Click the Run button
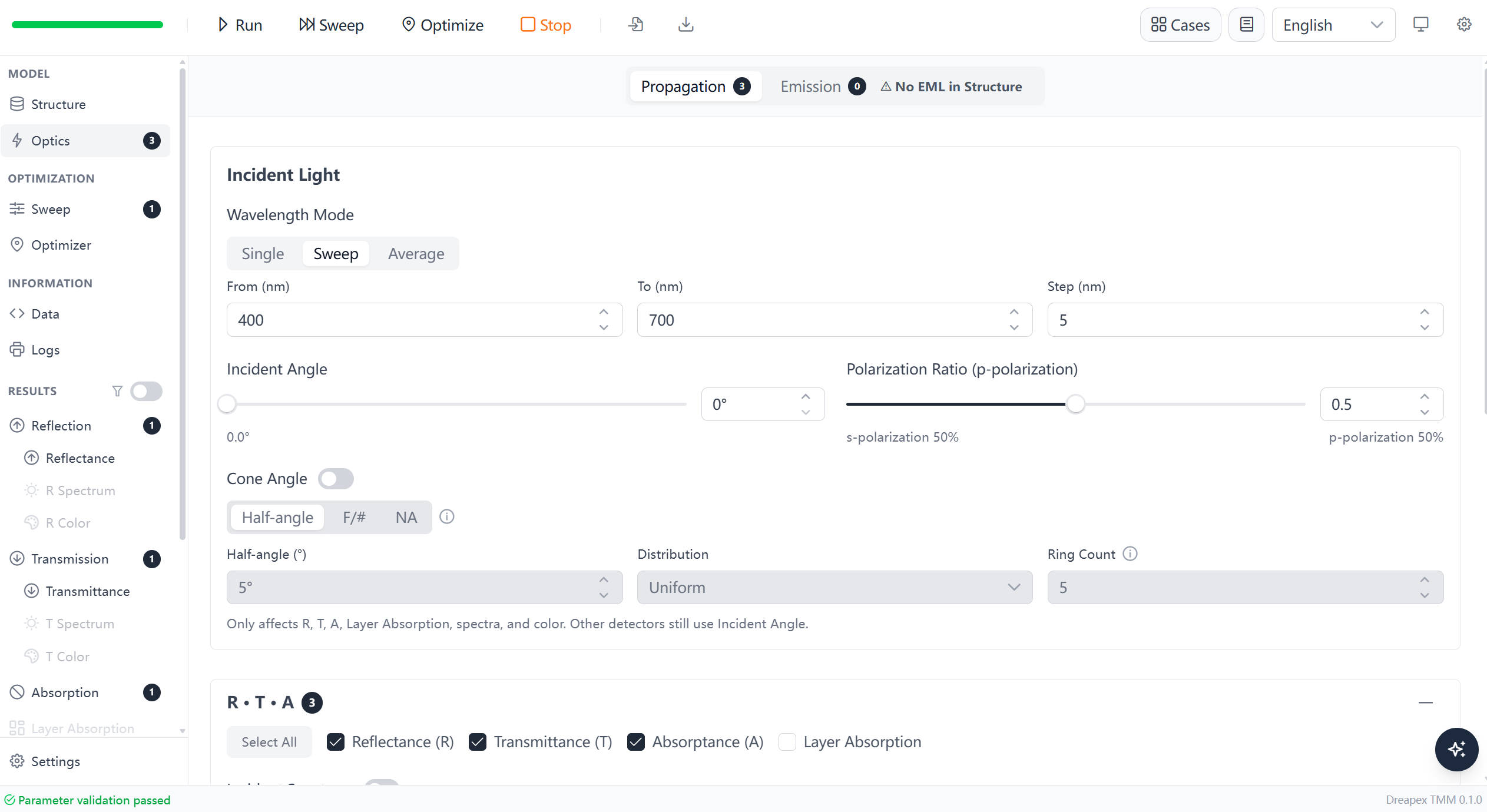 point(240,25)
